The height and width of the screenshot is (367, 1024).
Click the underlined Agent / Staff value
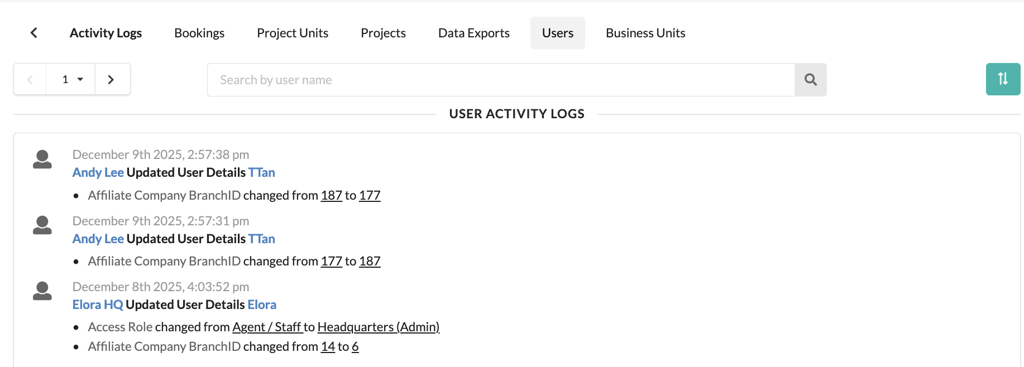coord(267,327)
